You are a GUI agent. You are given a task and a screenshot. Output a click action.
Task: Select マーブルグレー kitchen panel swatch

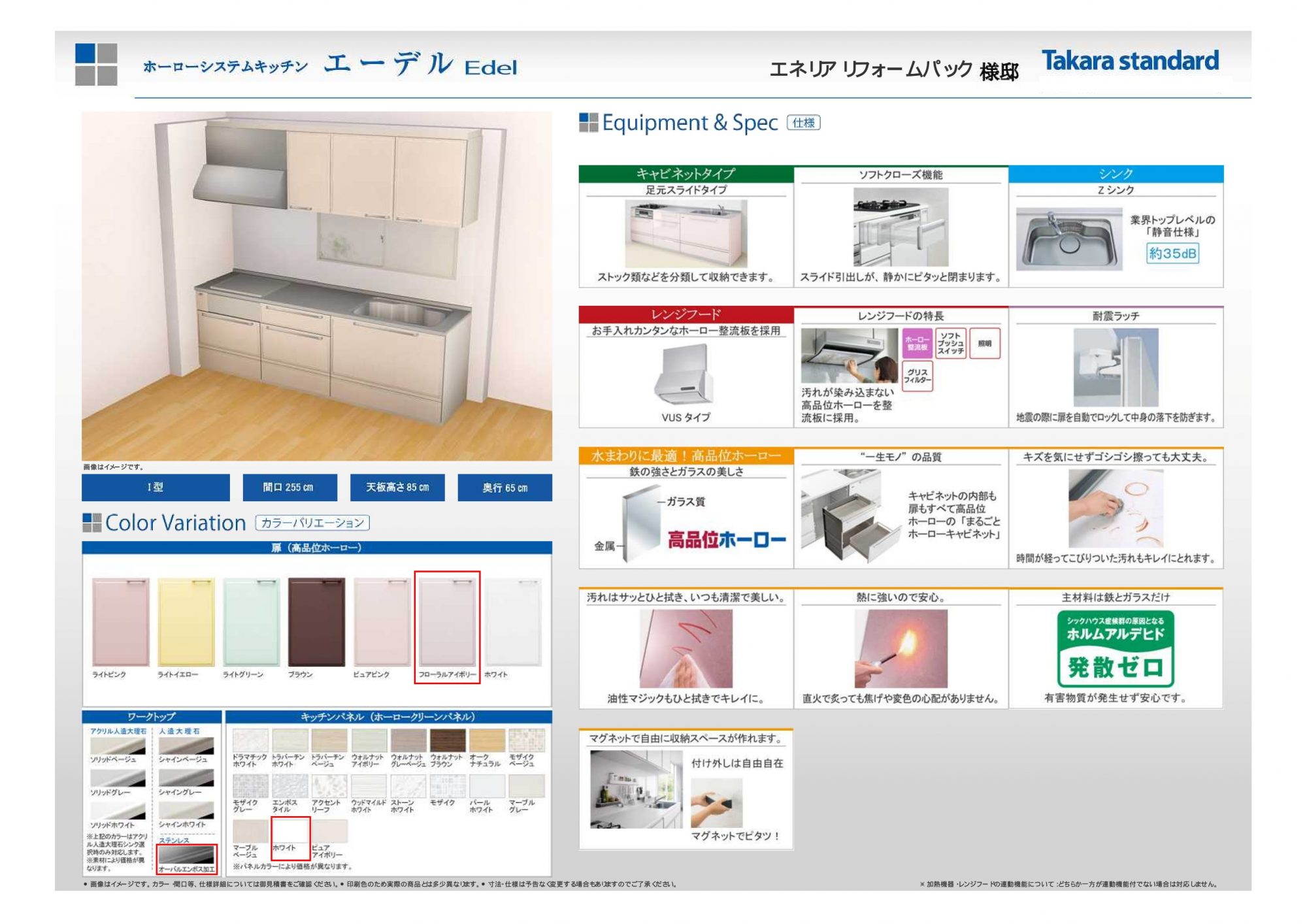coord(527,786)
